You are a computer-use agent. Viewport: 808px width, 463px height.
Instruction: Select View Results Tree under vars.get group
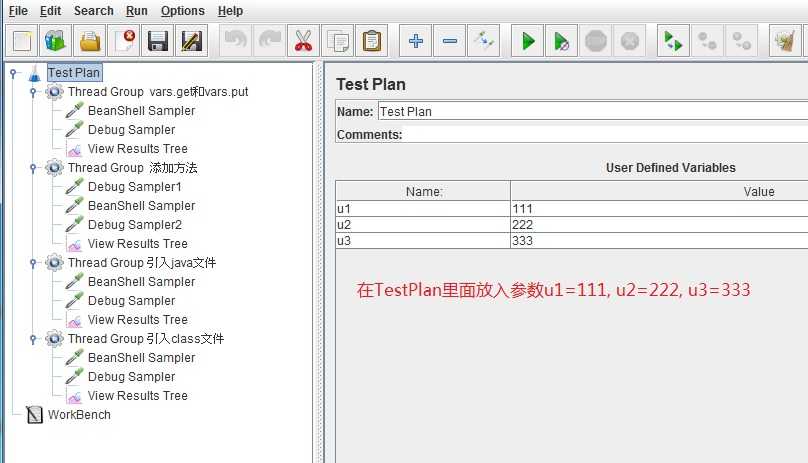click(x=138, y=149)
